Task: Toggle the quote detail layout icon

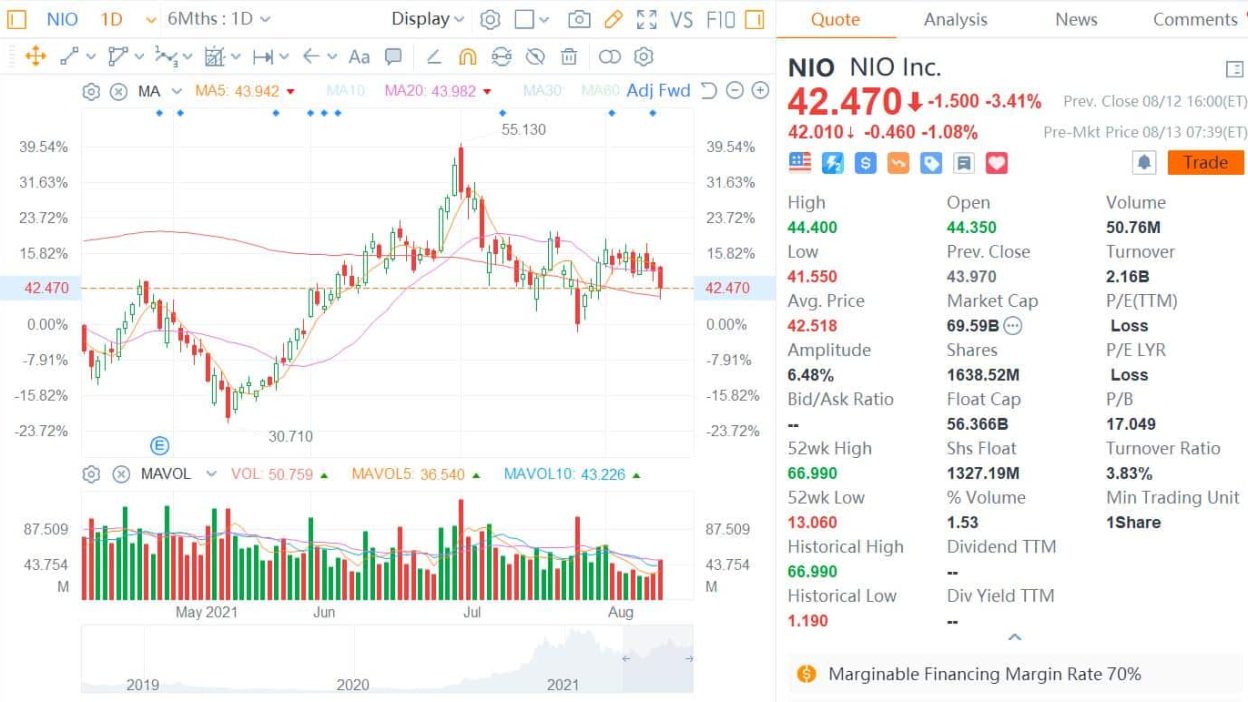Action: [x=1234, y=69]
